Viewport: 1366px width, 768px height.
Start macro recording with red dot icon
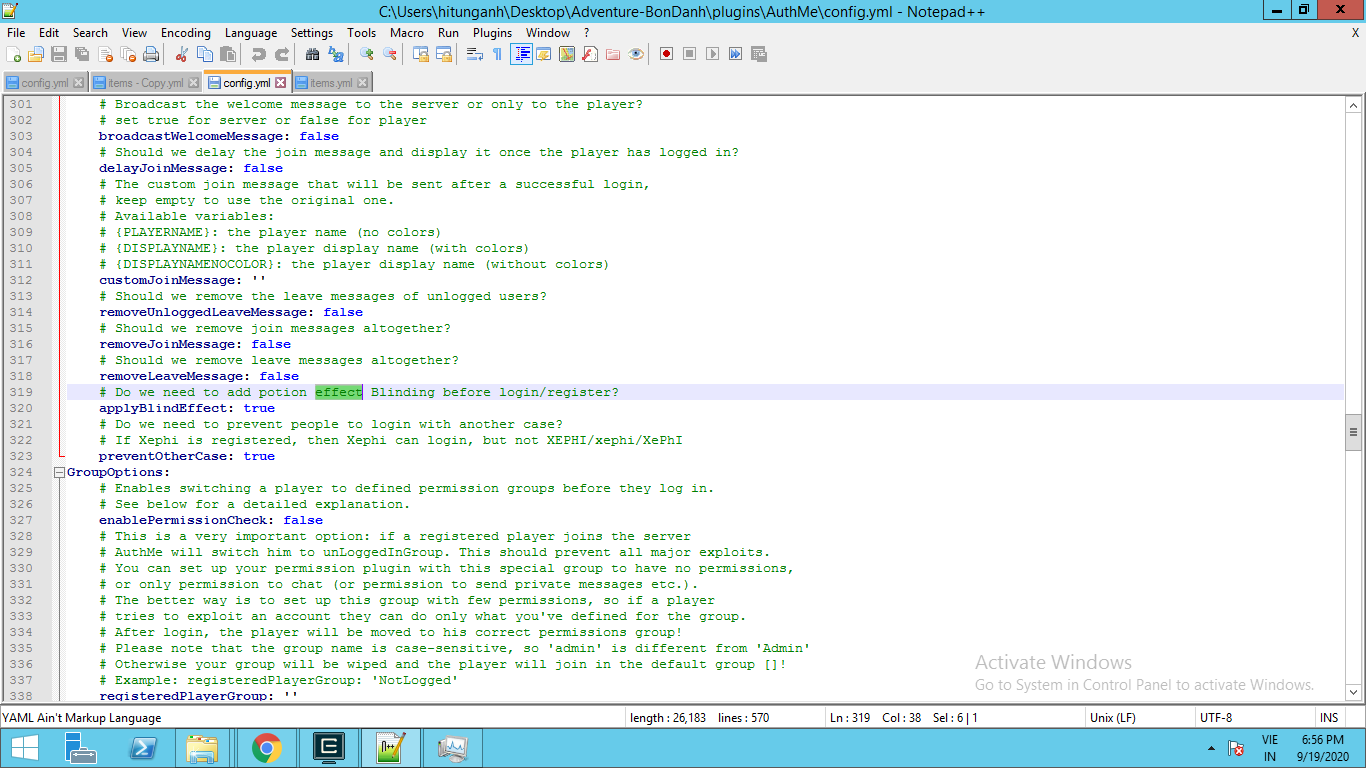tap(666, 54)
